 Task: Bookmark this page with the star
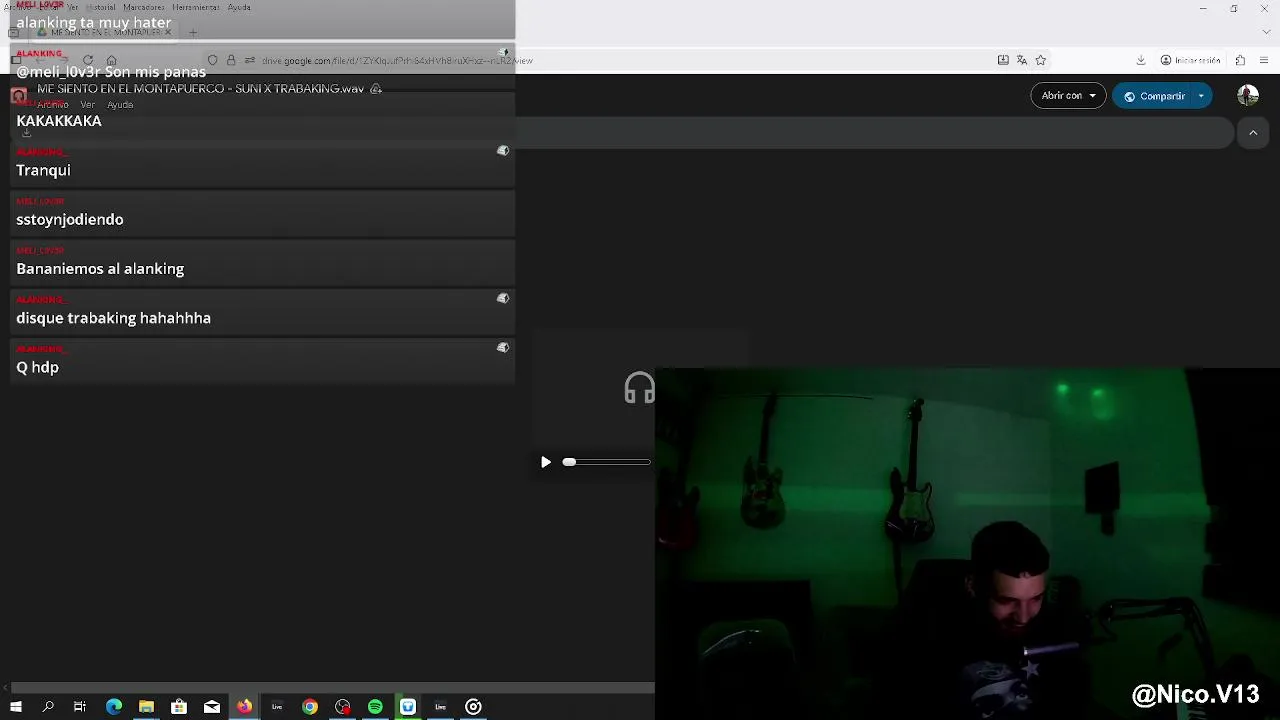[1040, 60]
